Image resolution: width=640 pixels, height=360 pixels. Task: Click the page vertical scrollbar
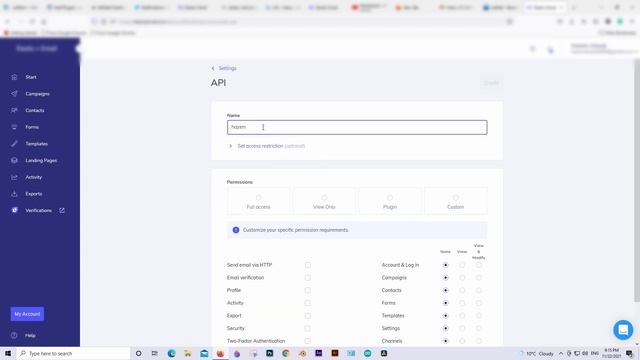tap(637, 180)
